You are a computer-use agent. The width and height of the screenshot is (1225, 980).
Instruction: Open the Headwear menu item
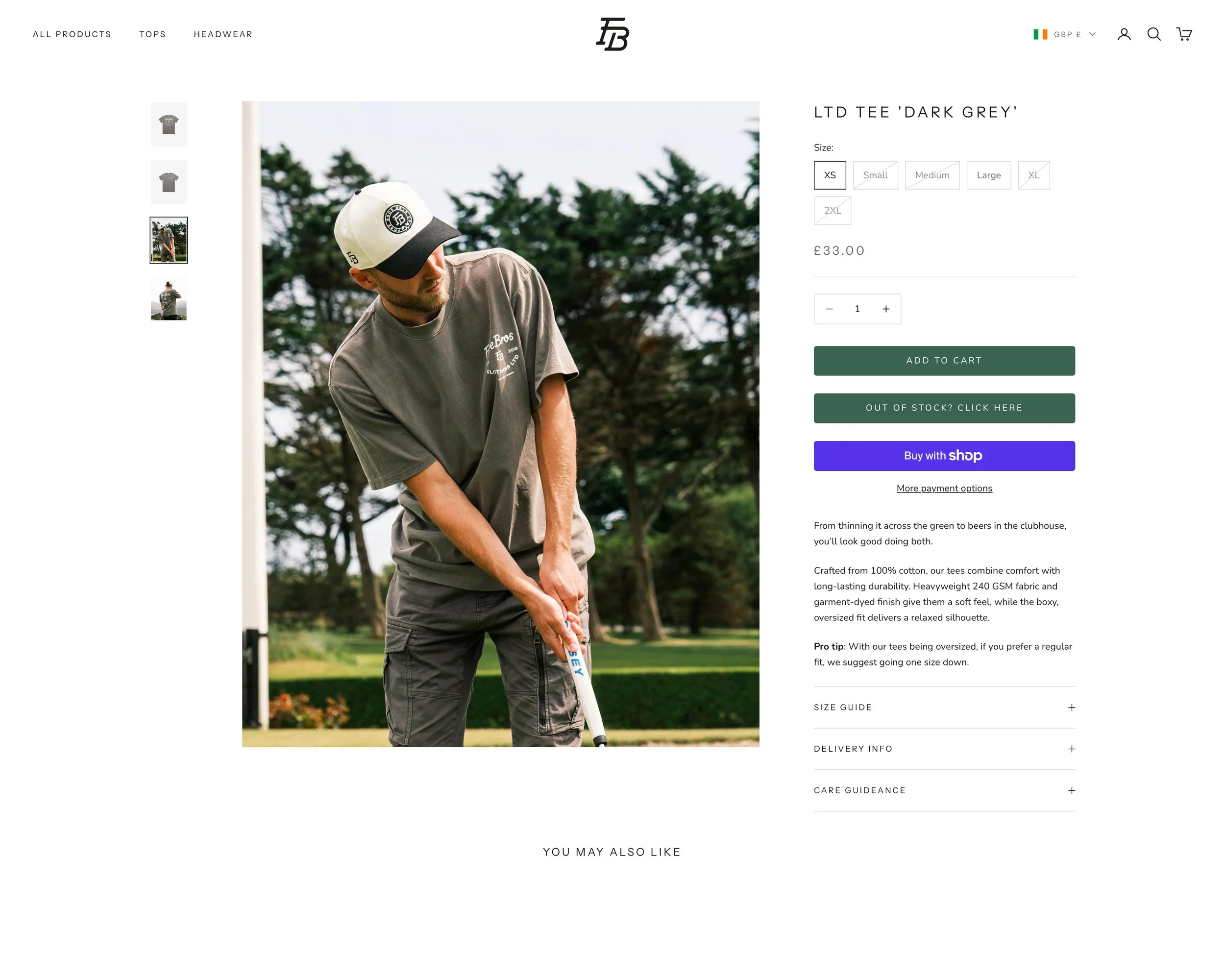coord(223,34)
